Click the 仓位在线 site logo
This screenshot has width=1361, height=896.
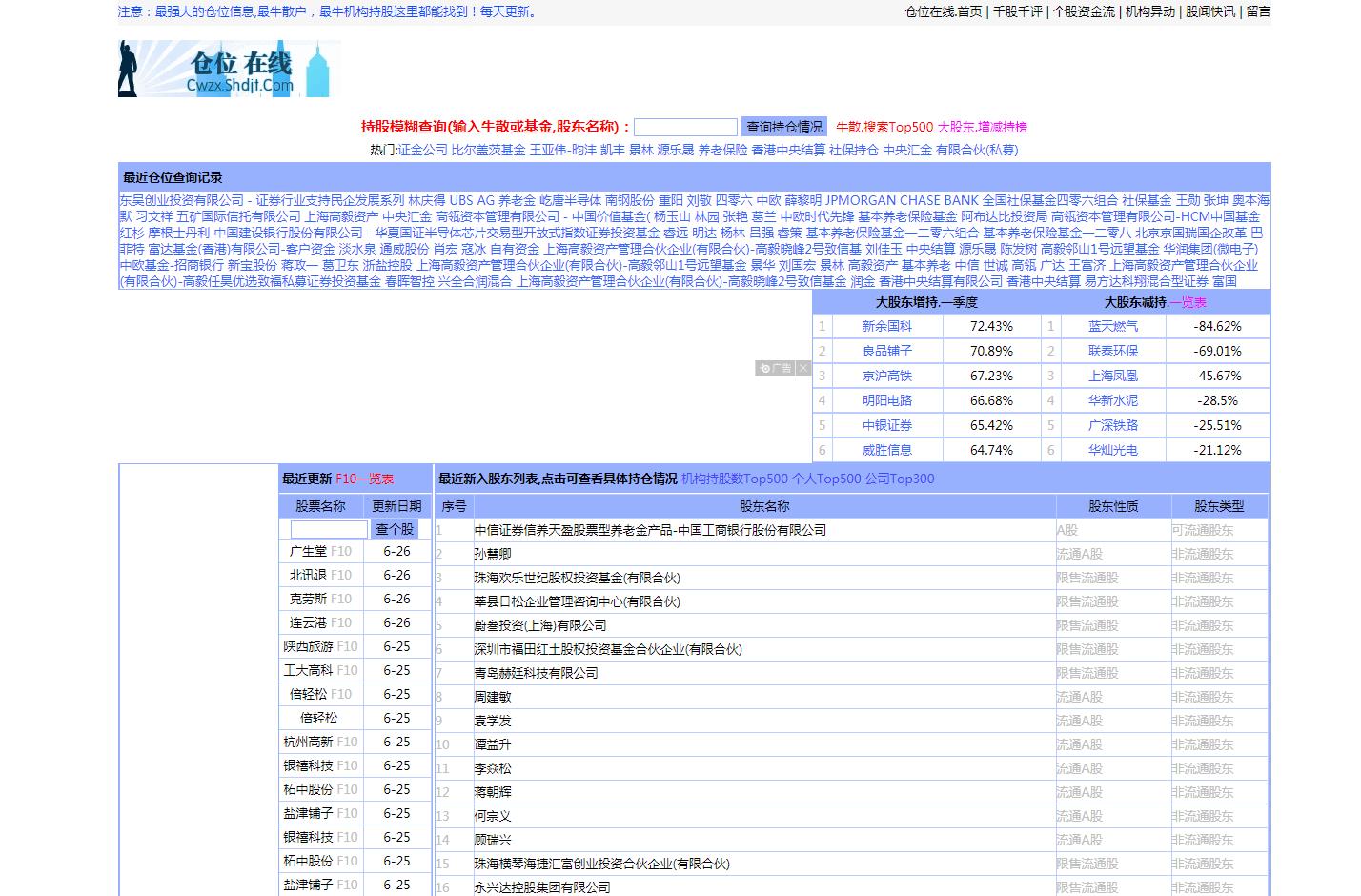(x=227, y=69)
